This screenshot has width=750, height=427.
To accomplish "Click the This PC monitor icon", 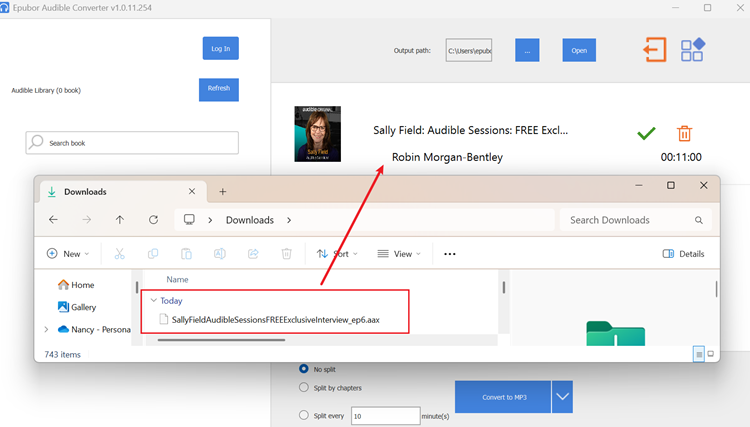I will [189, 219].
